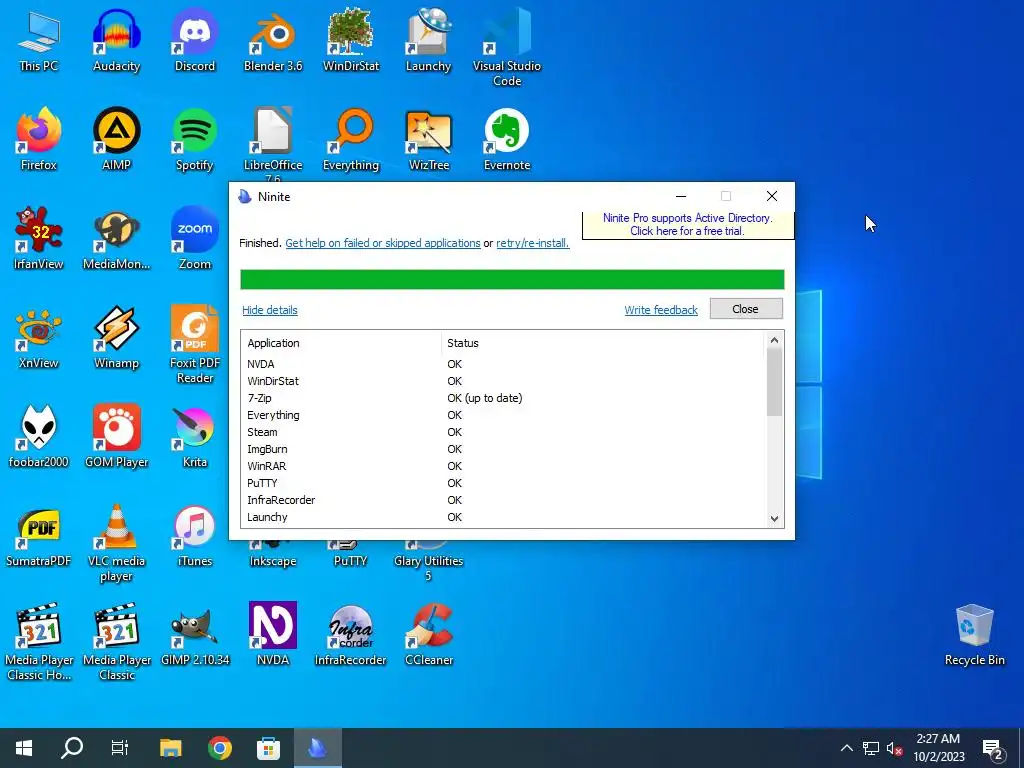This screenshot has height=768, width=1024.
Task: Launch AIMP from the desktop
Action: coord(116,139)
